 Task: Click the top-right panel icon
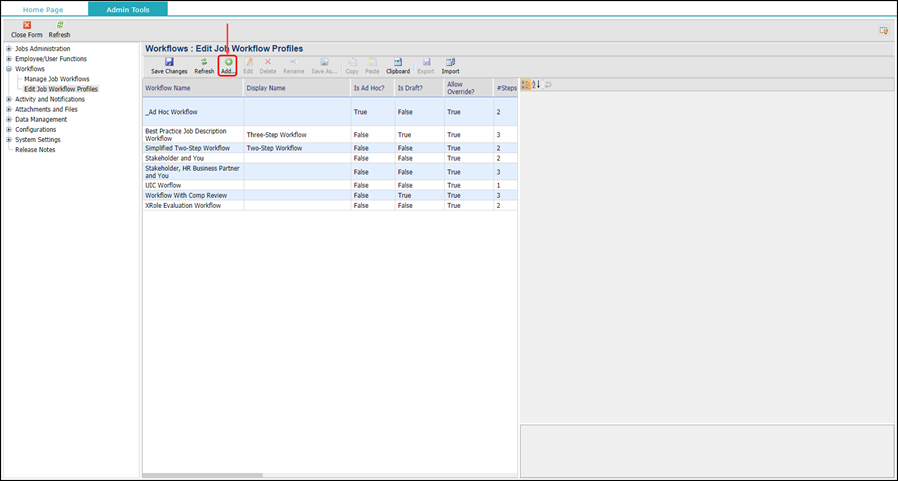884,30
